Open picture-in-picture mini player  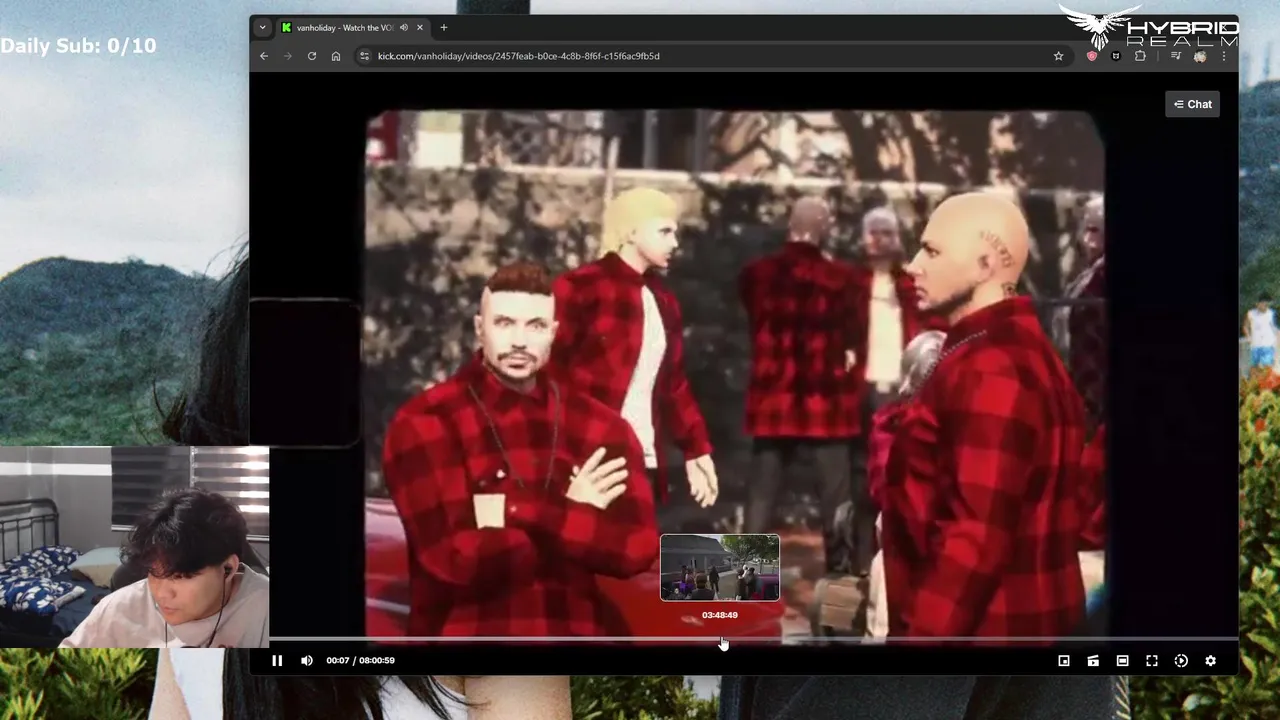coord(1064,660)
